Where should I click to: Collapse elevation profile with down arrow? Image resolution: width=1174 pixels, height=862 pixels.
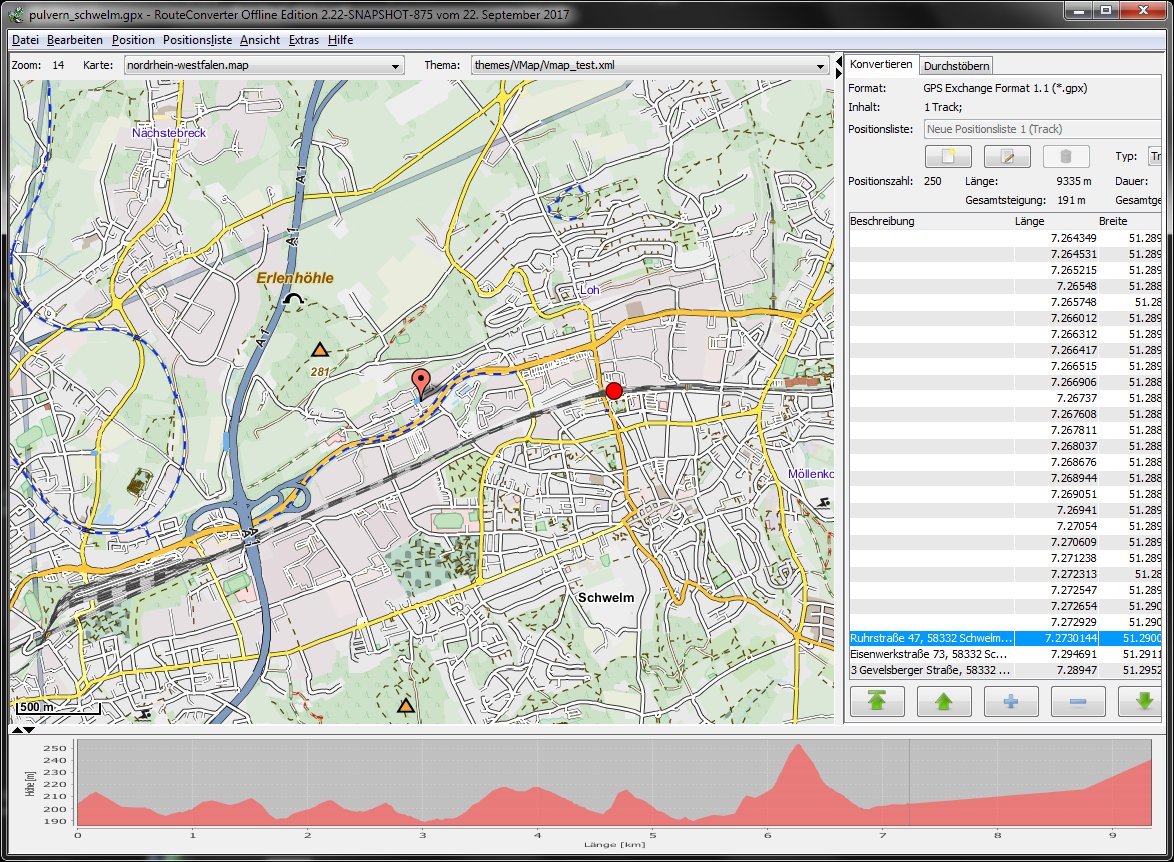coord(29,730)
